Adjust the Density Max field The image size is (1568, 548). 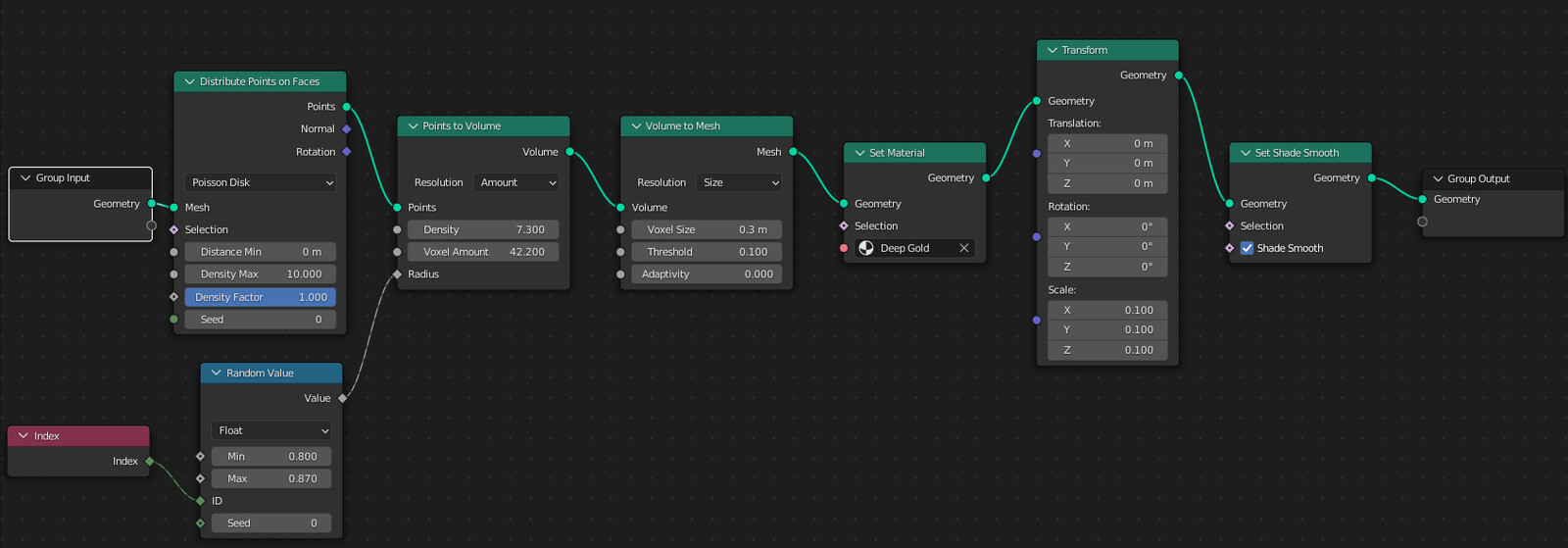(x=261, y=274)
